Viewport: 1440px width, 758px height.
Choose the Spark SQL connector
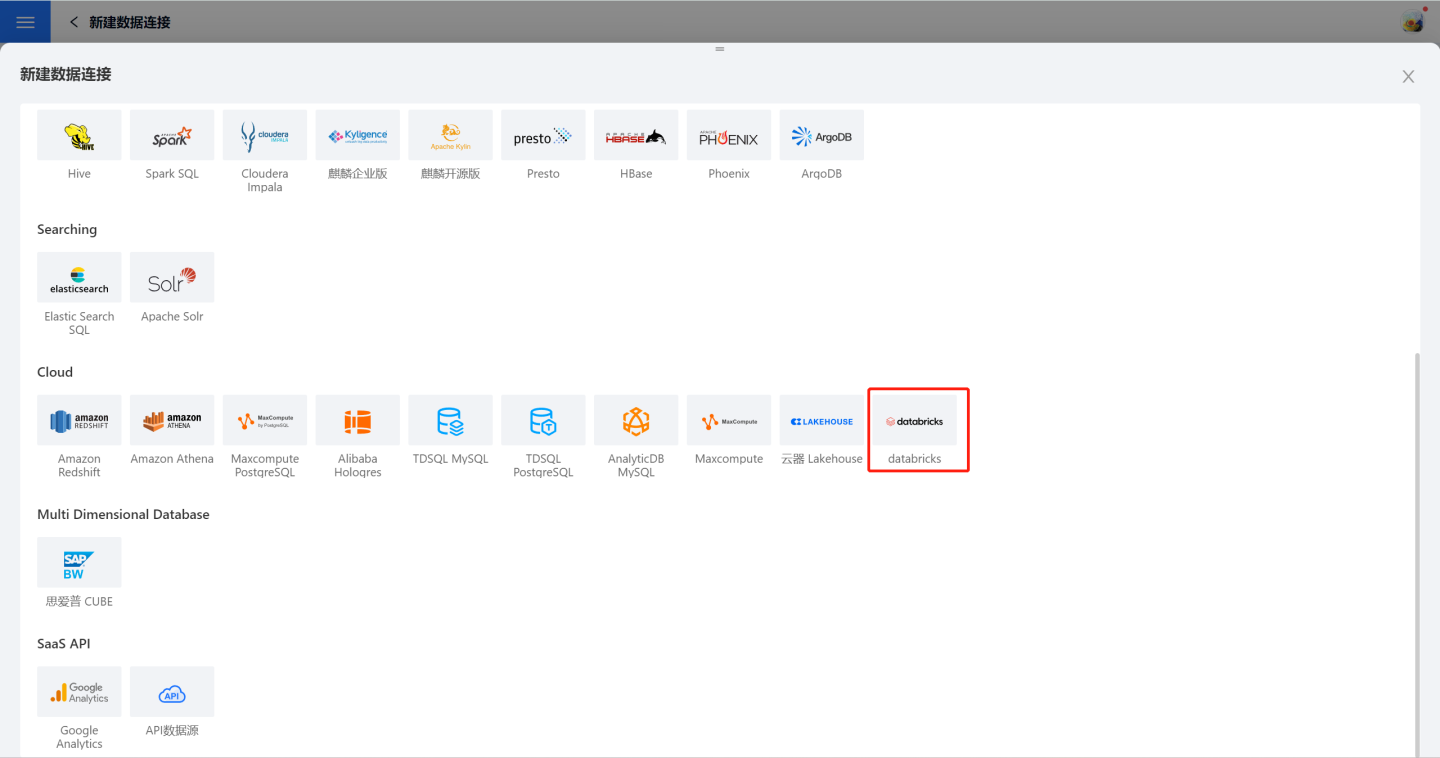[172, 136]
